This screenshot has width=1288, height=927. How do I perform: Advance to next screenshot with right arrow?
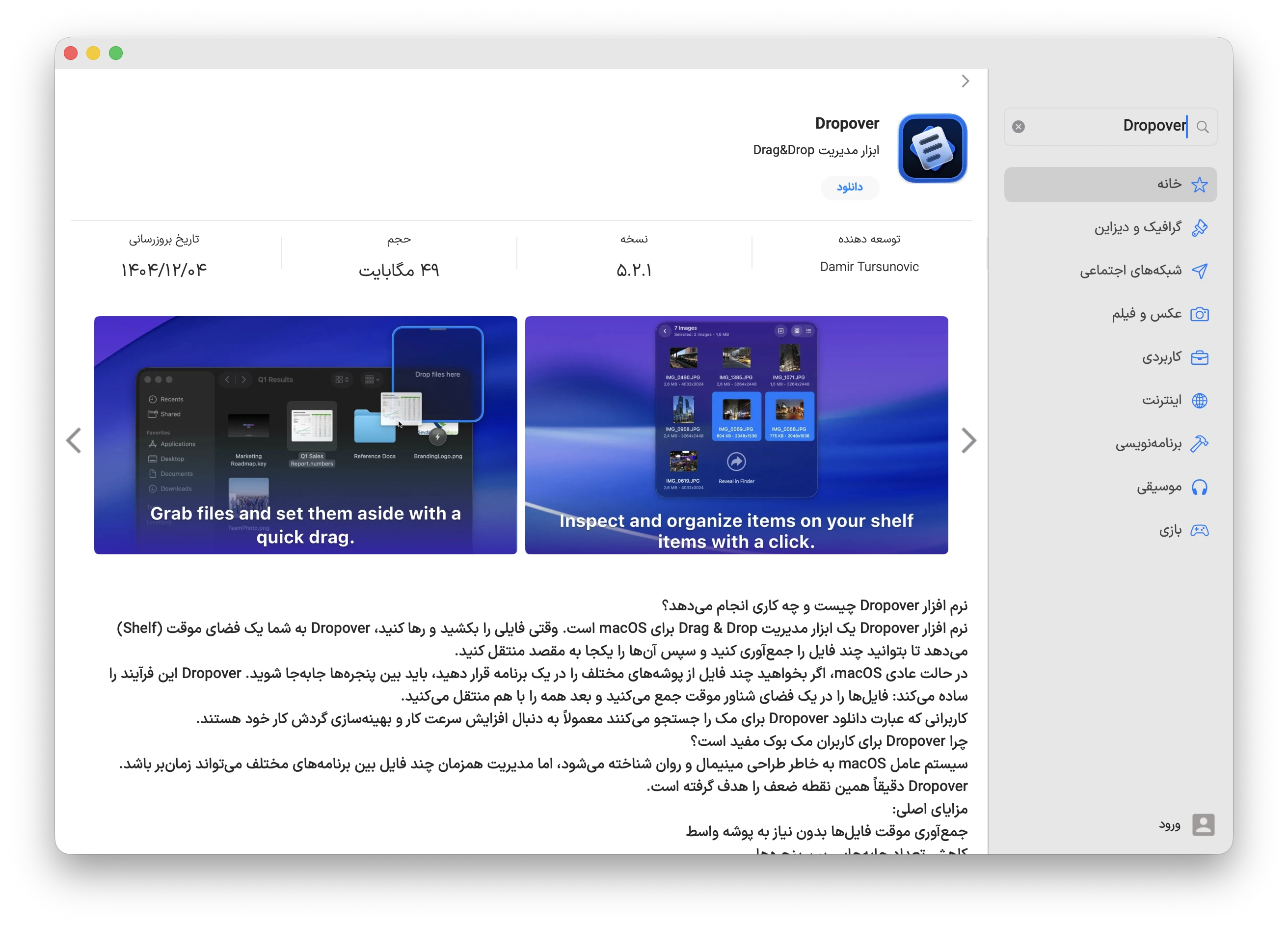pyautogui.click(x=969, y=440)
